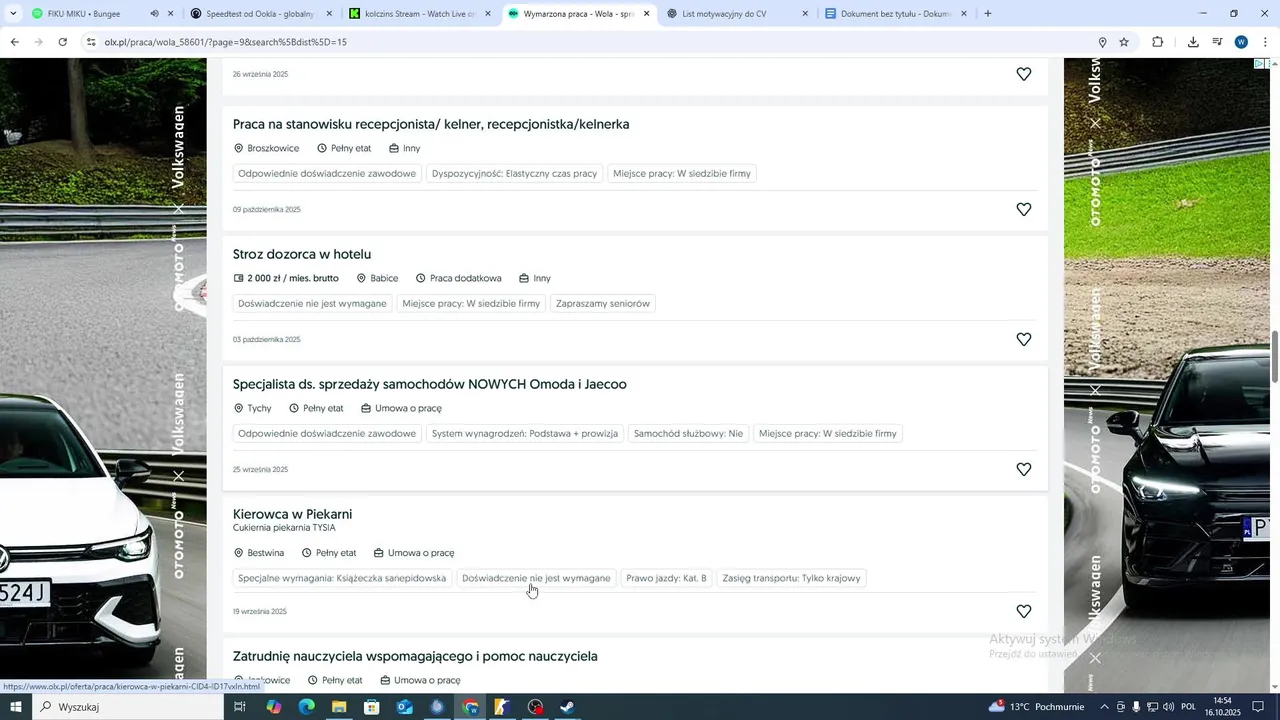Switch to the Dokument bez tytułu tab
Image resolution: width=1280 pixels, height=720 pixels.
895,14
